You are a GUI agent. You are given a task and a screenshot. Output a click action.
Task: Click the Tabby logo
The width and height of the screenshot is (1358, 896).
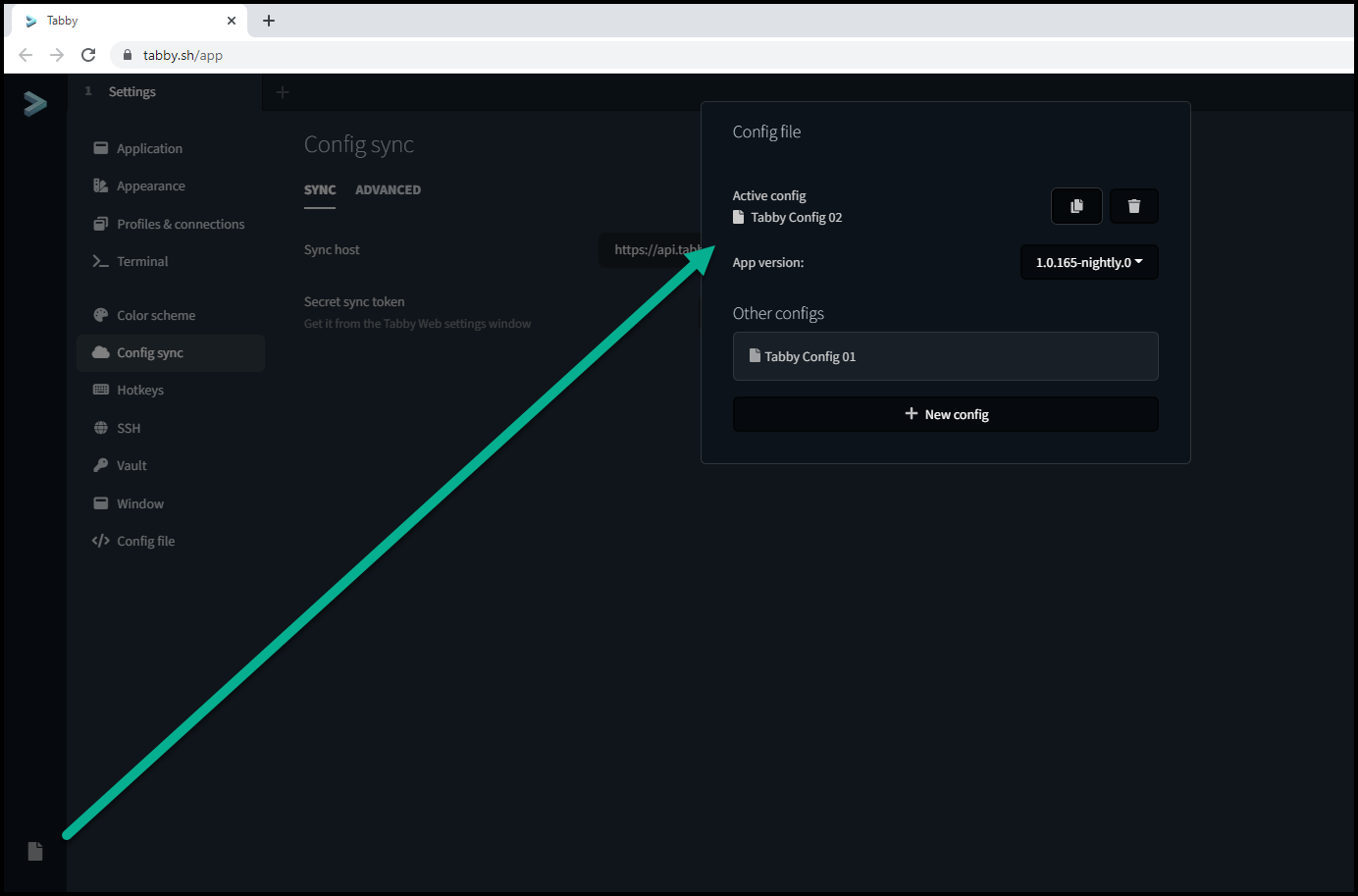coord(35,103)
